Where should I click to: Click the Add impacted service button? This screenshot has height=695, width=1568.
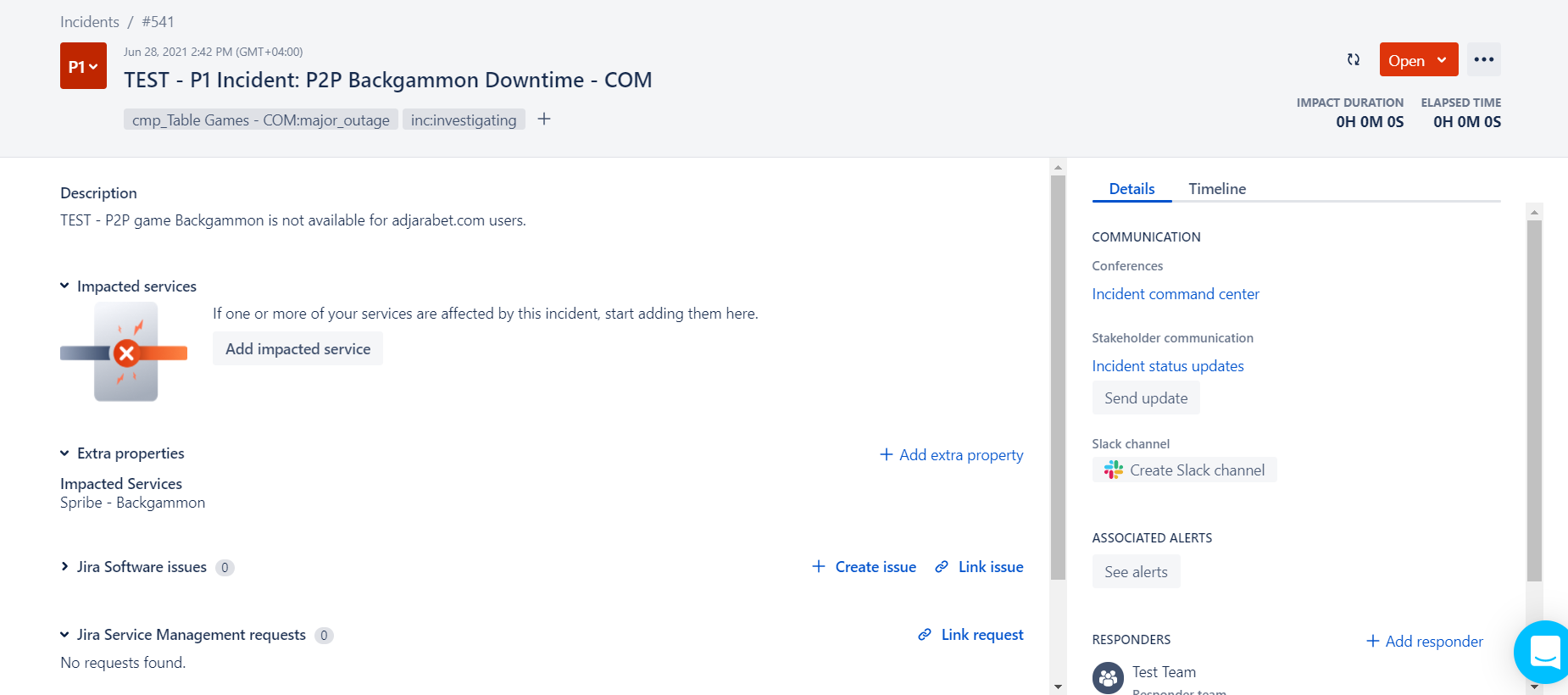[297, 349]
